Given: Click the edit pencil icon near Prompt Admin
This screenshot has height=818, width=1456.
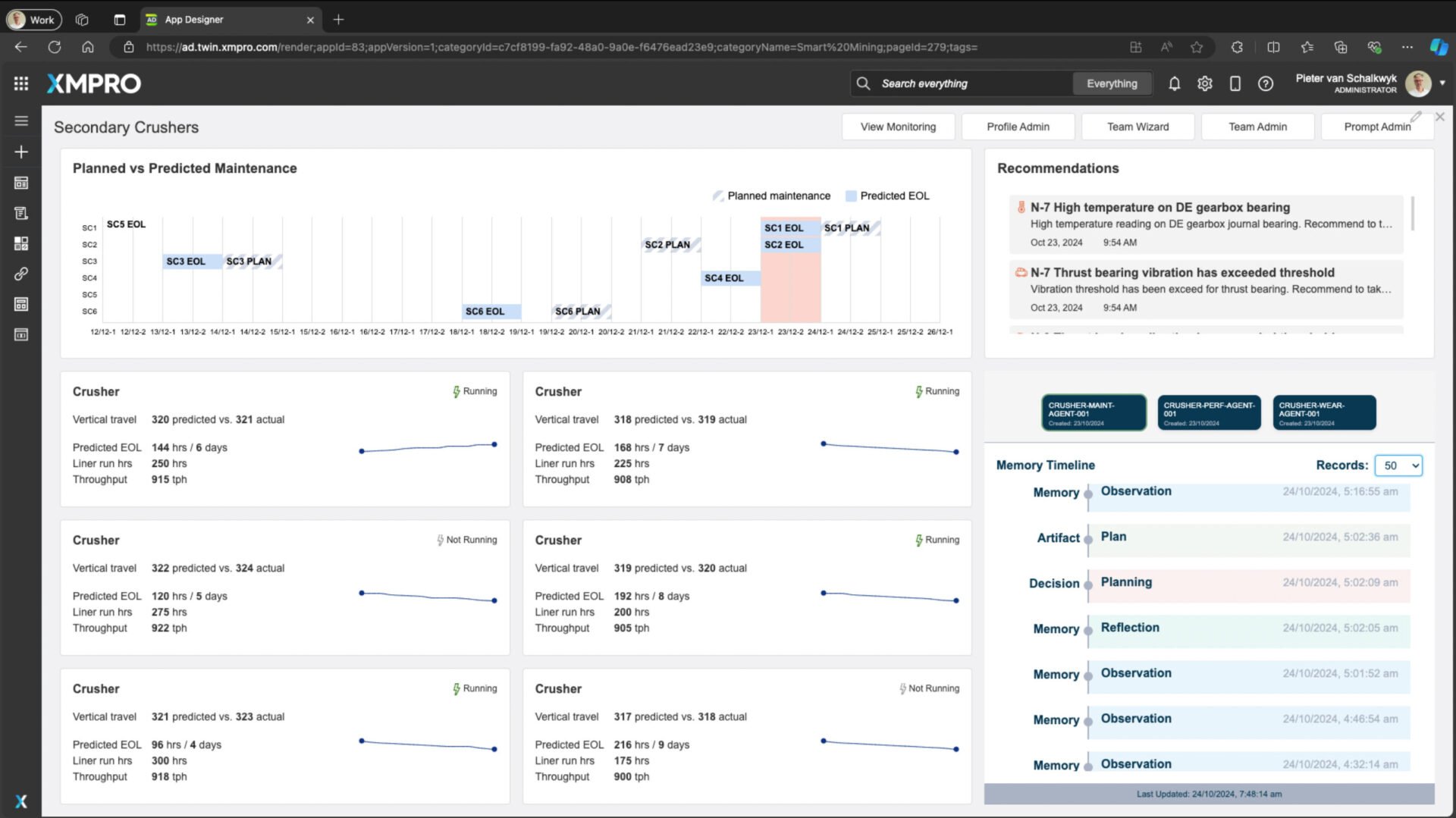Looking at the screenshot, I should (x=1416, y=117).
